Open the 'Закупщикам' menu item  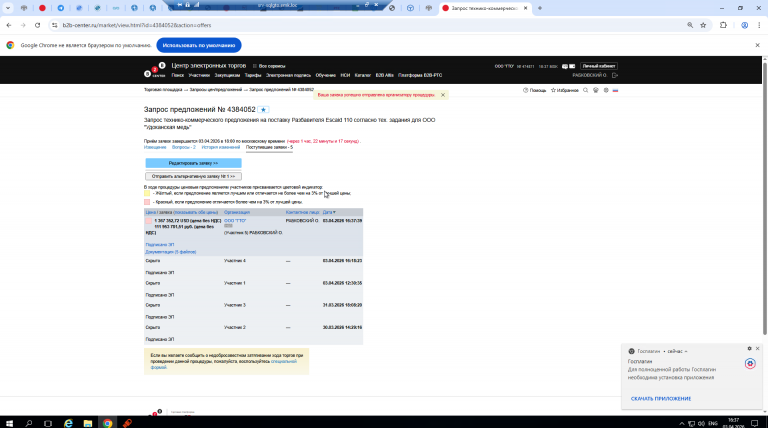click(227, 75)
